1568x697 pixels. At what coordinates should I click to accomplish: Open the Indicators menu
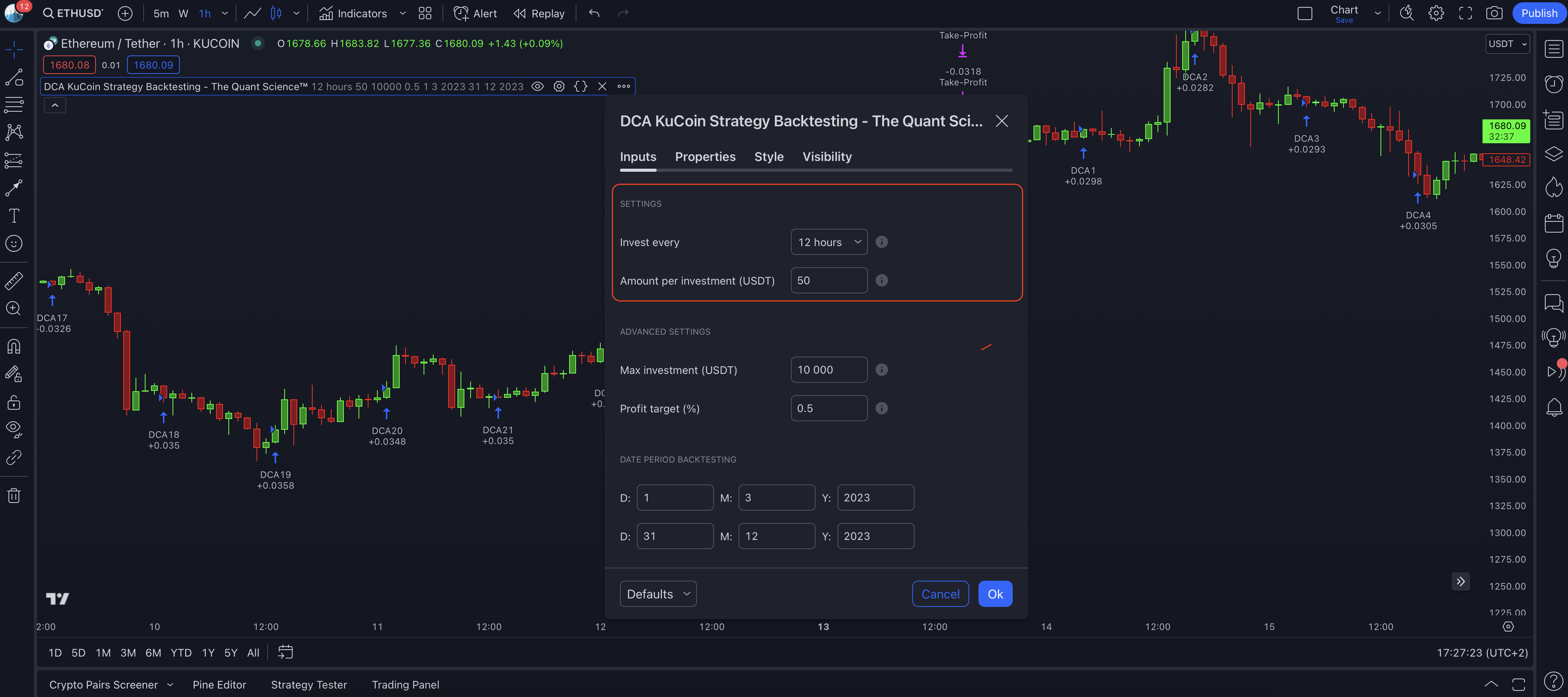(x=353, y=13)
